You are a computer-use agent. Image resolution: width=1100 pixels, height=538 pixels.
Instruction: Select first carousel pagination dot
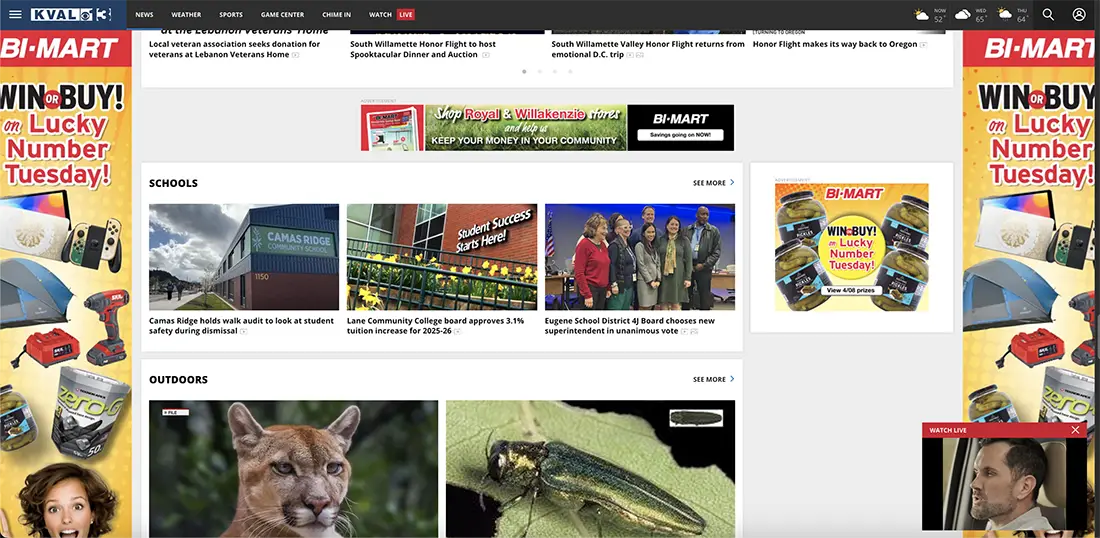pos(524,72)
